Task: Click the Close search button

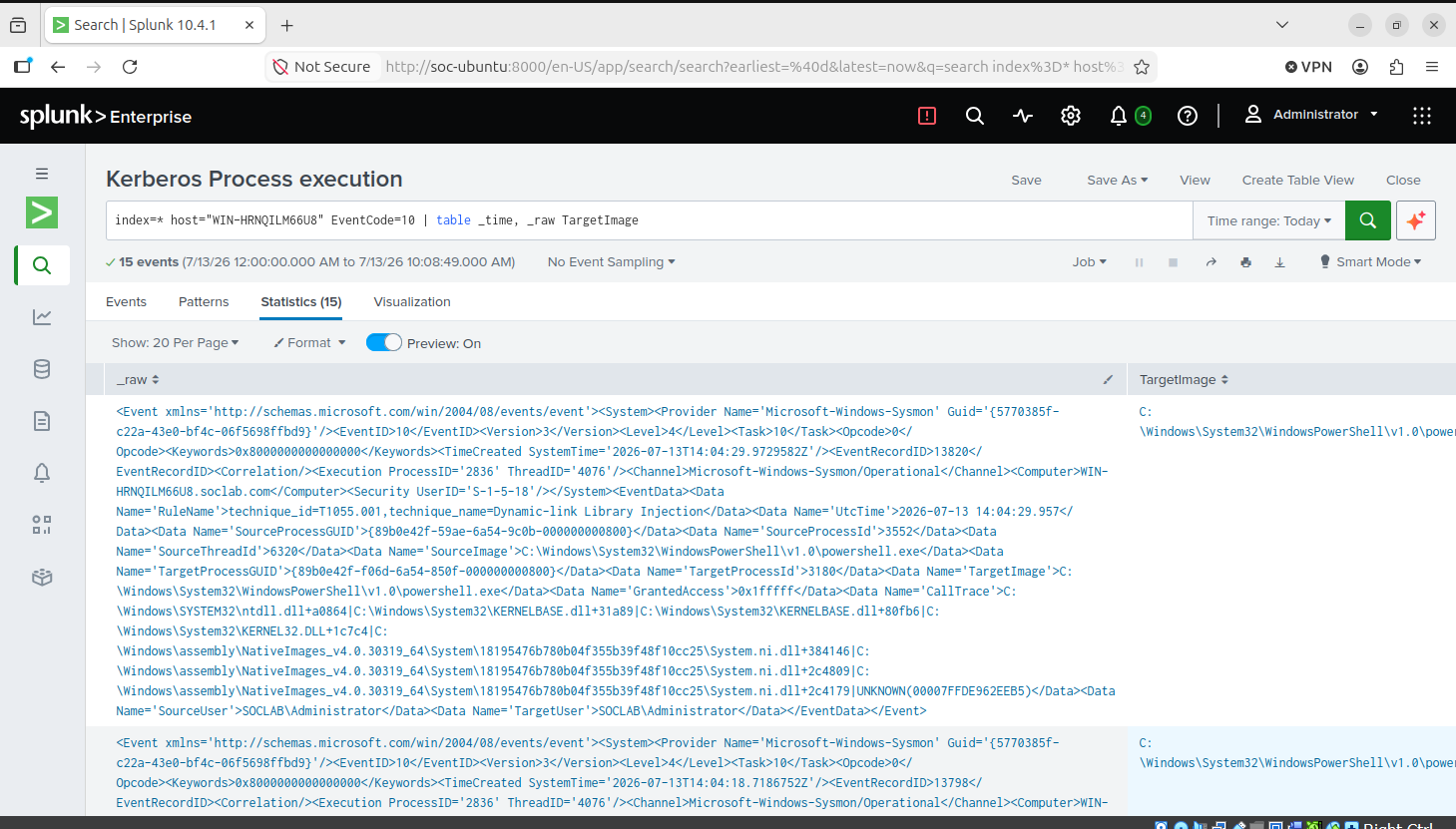Action: [x=1403, y=181]
